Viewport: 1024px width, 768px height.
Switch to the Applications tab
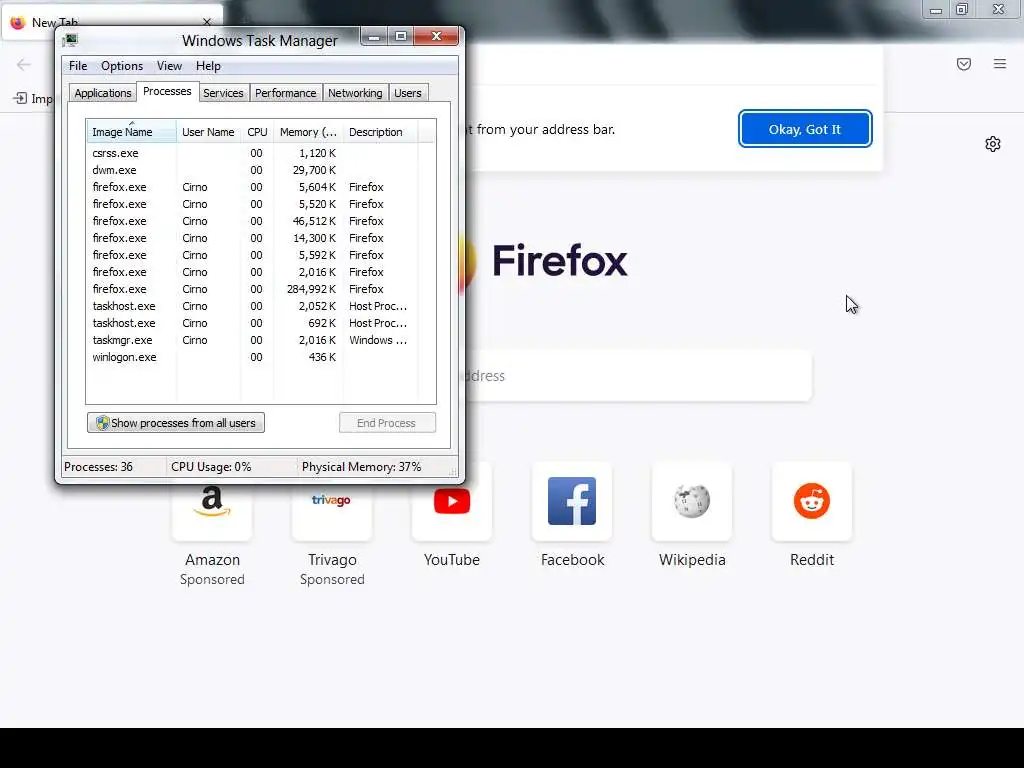click(x=103, y=93)
